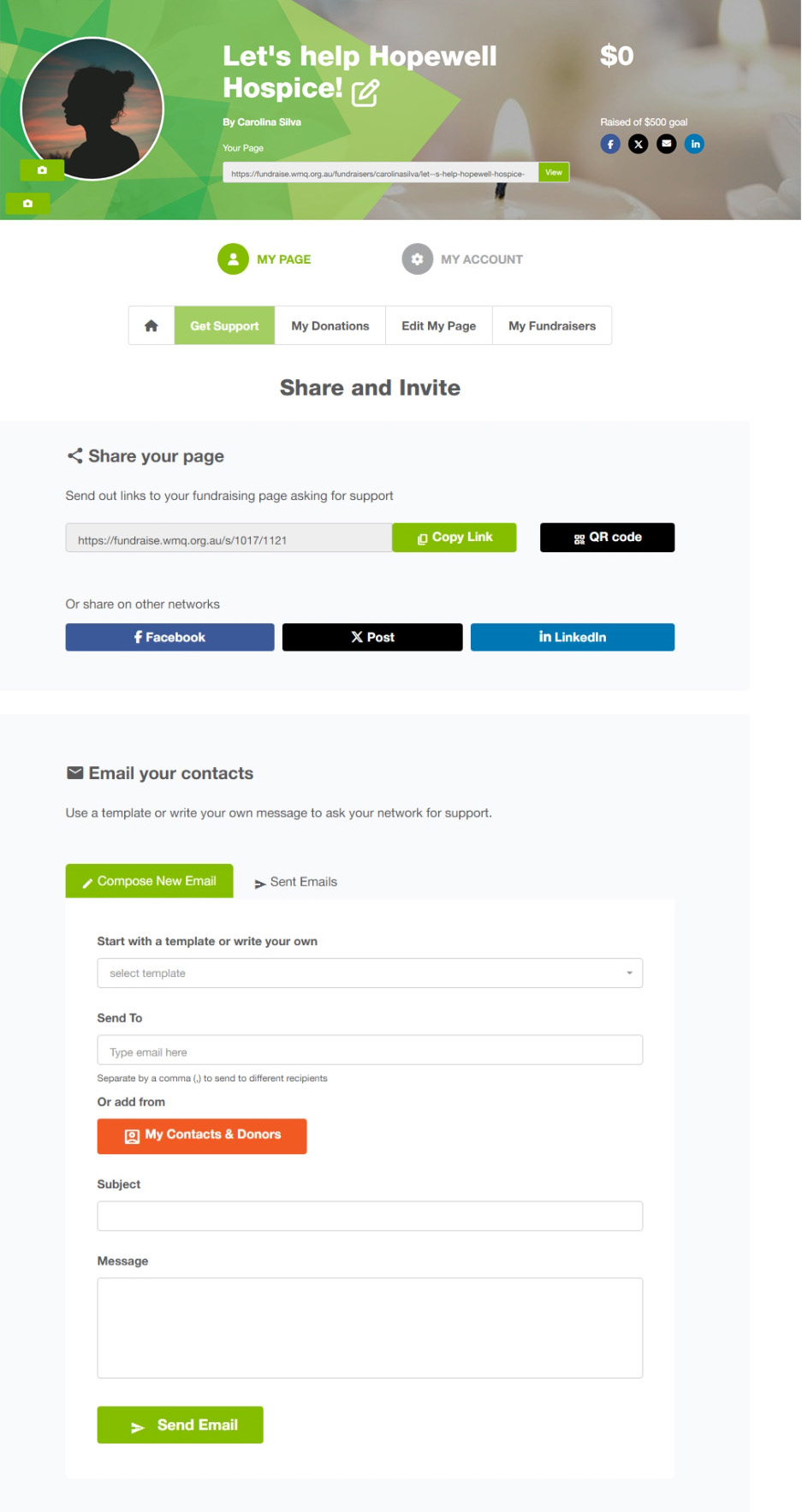Switch to the Sent Emails tab
802x1512 pixels.
click(x=296, y=882)
